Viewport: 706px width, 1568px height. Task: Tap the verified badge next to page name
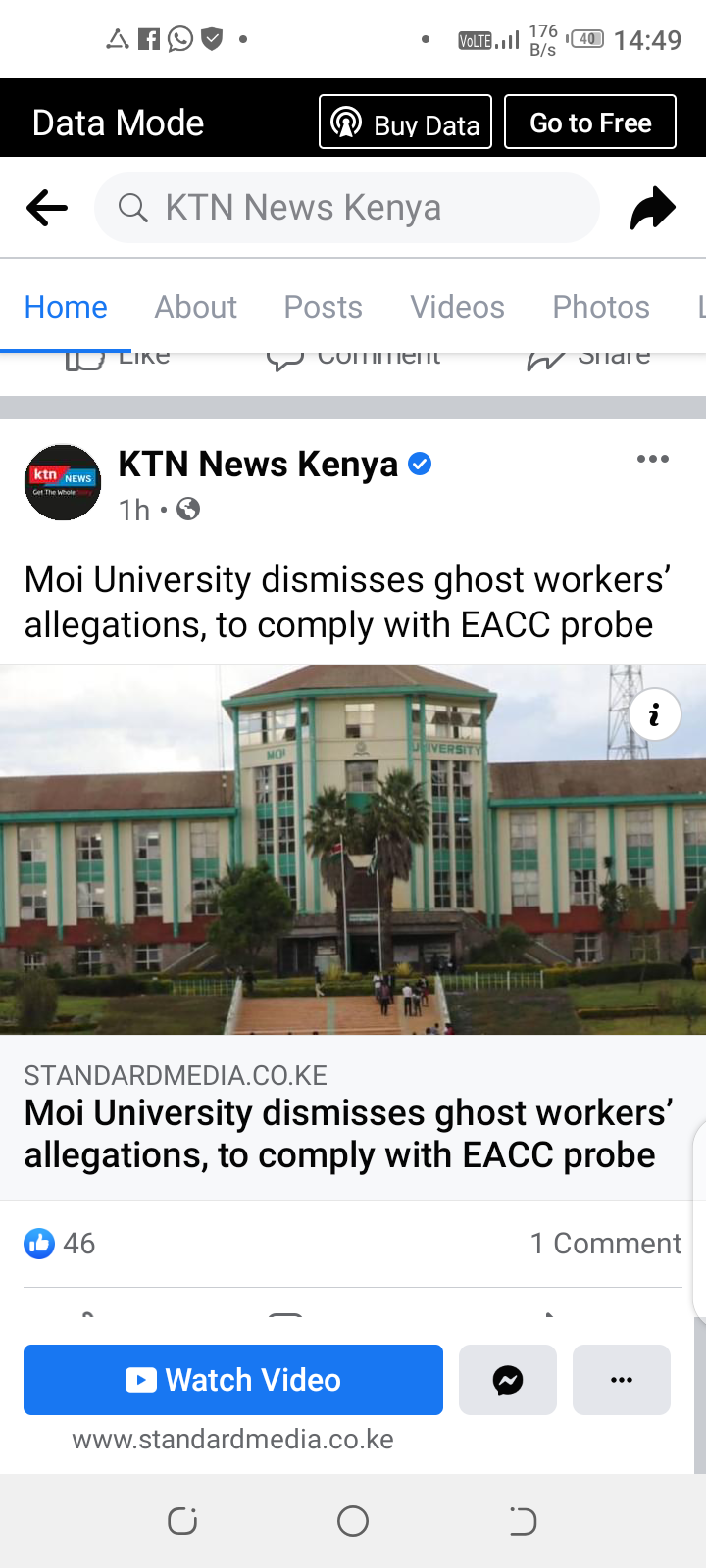[420, 464]
